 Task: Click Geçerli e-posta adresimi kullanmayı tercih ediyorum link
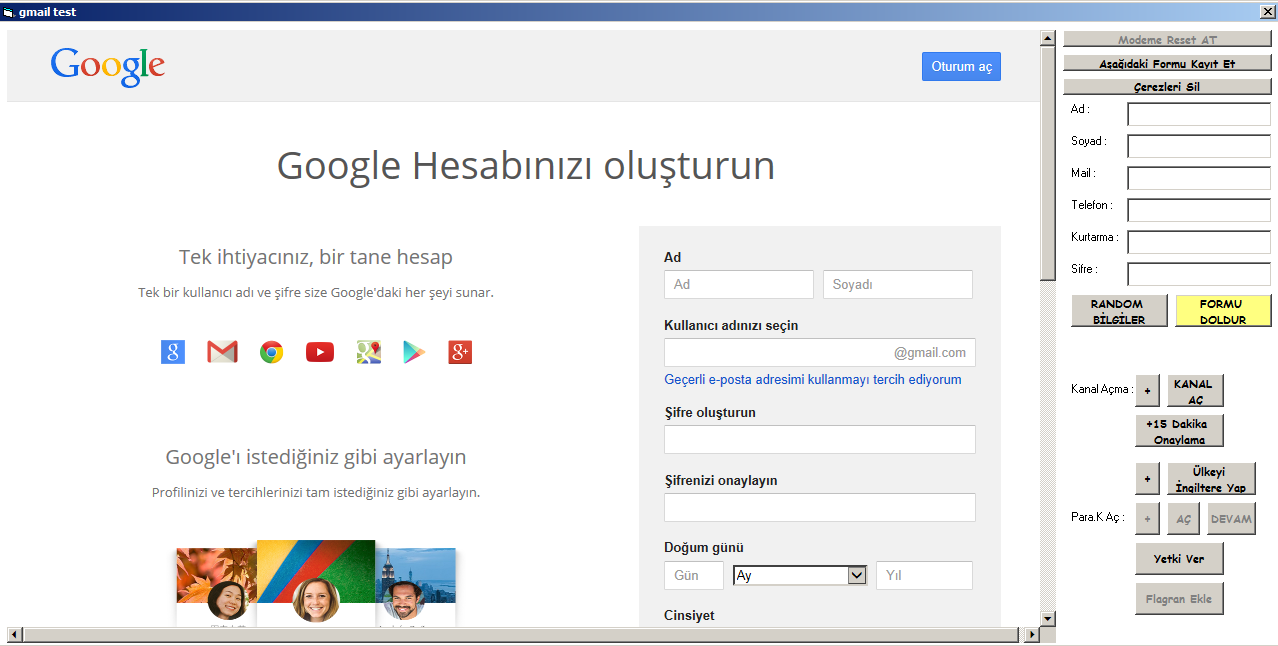[813, 380]
